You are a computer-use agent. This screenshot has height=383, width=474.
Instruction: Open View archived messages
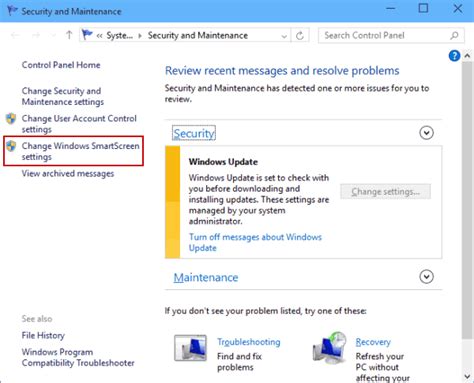pos(68,174)
